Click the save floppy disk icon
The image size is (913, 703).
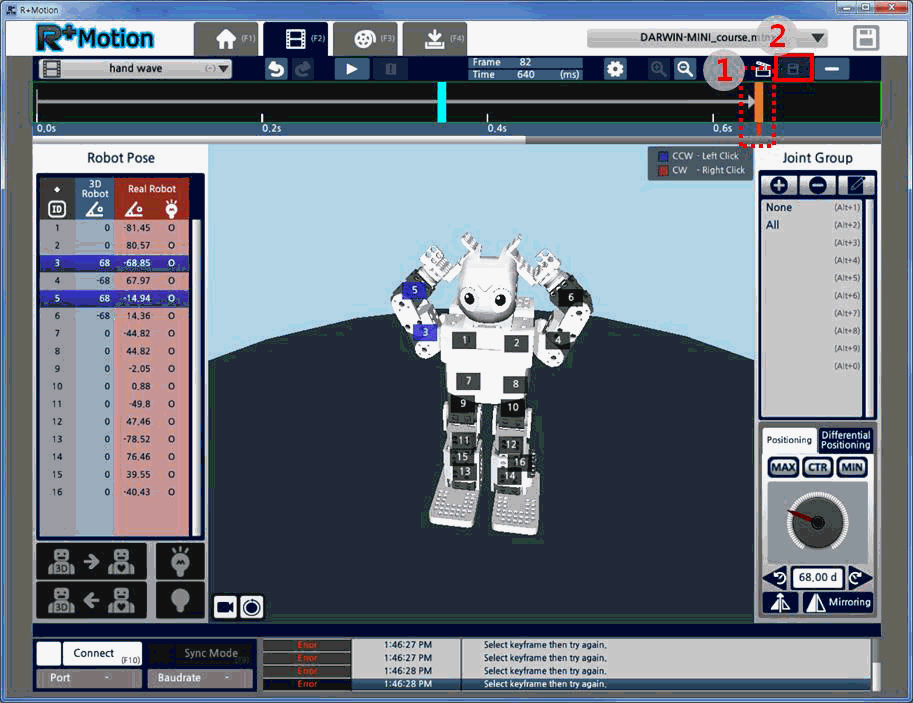(865, 38)
